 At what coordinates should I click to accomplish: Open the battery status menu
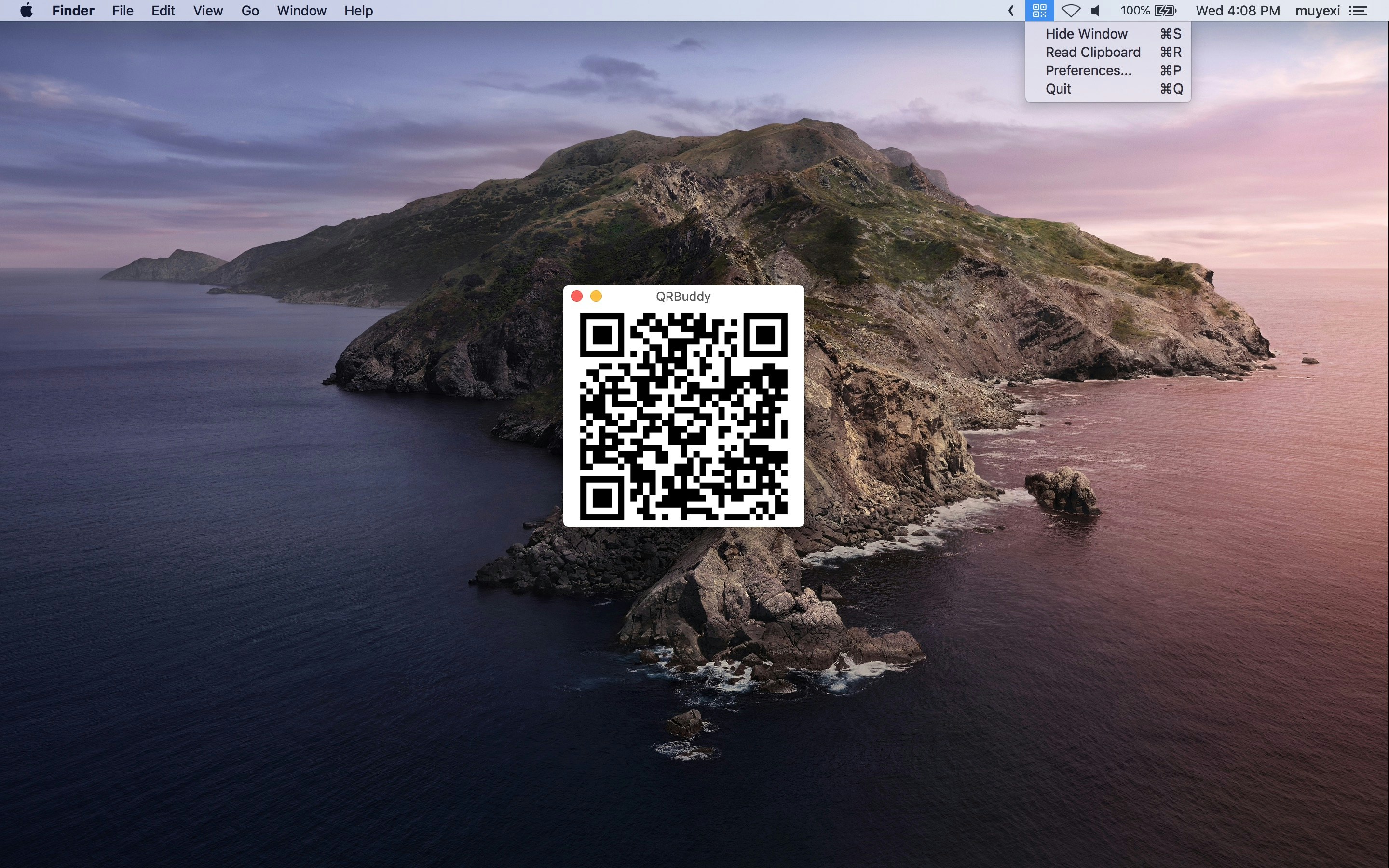click(1148, 10)
